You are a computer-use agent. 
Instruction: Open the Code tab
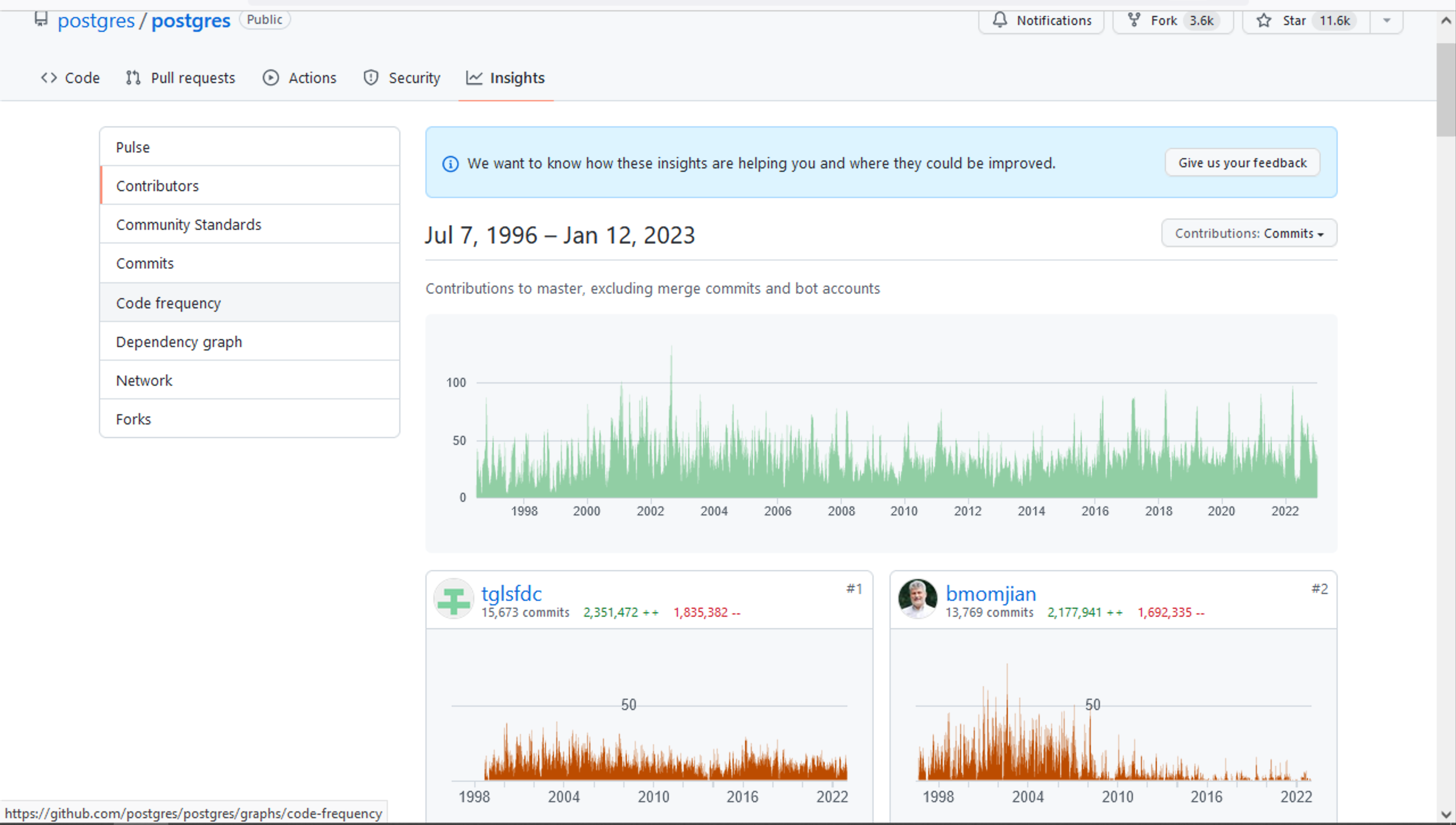(x=71, y=77)
